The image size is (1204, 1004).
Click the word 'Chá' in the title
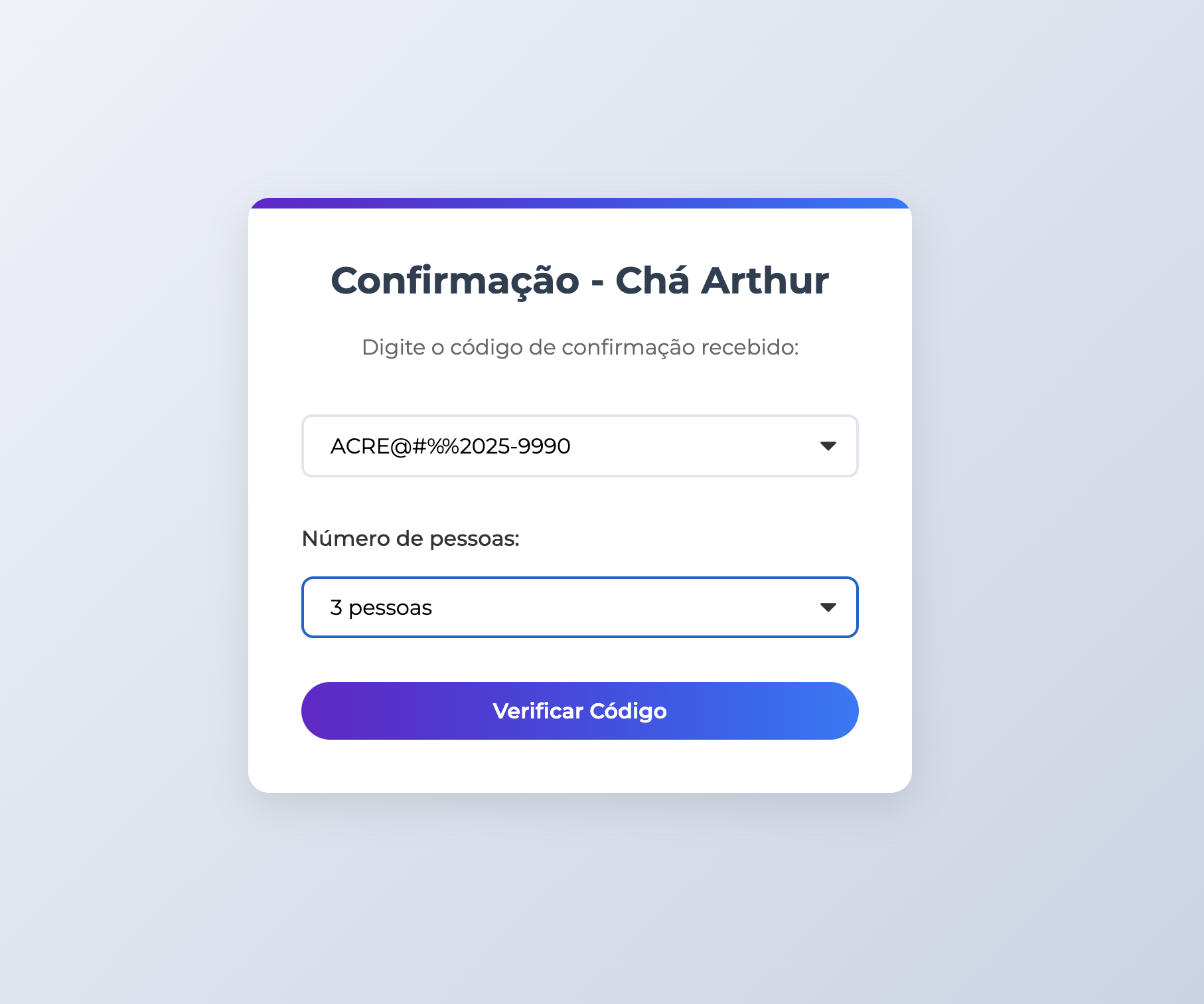pos(652,280)
